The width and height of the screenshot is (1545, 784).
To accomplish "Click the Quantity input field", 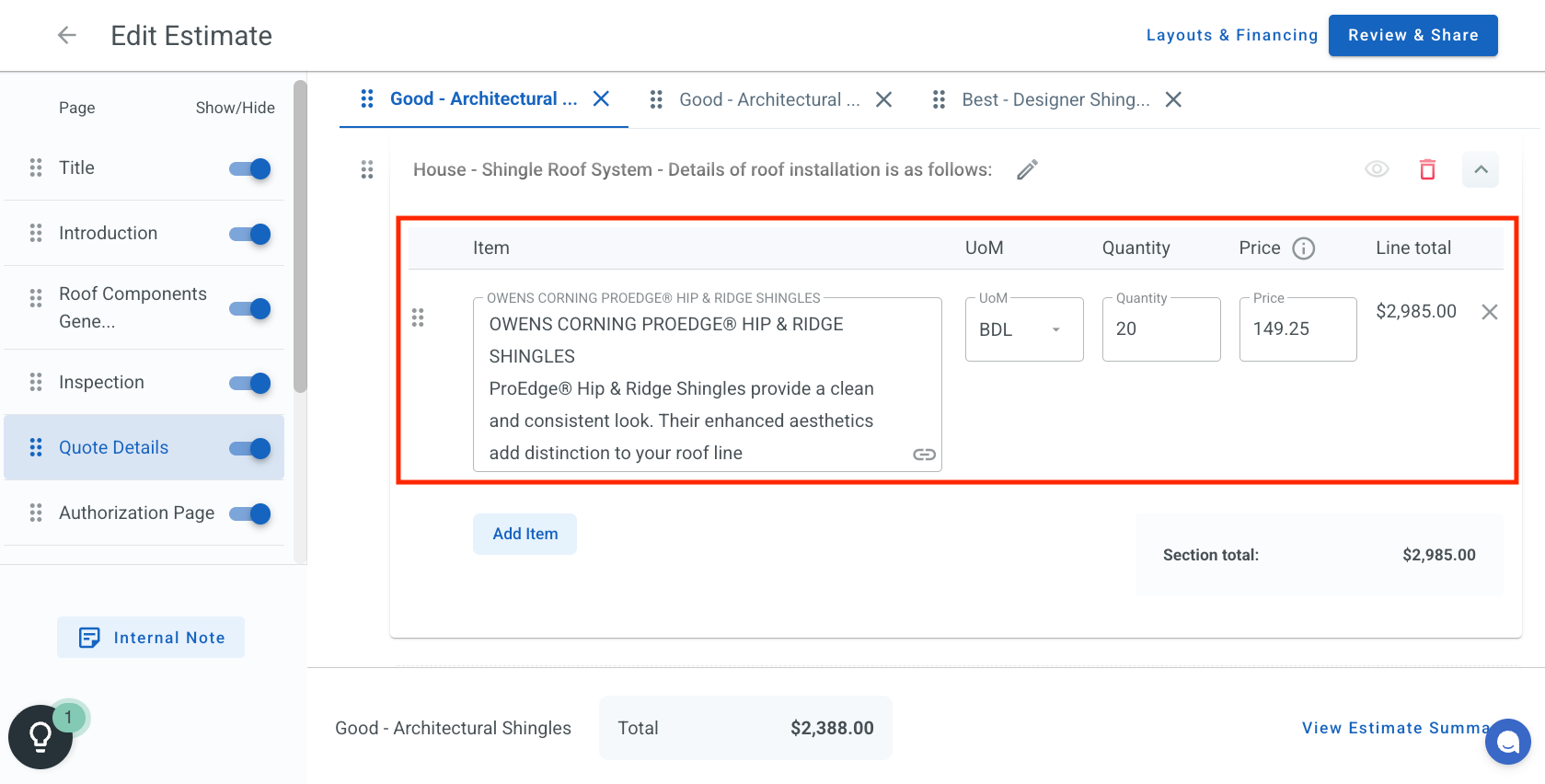I will tap(1160, 329).
